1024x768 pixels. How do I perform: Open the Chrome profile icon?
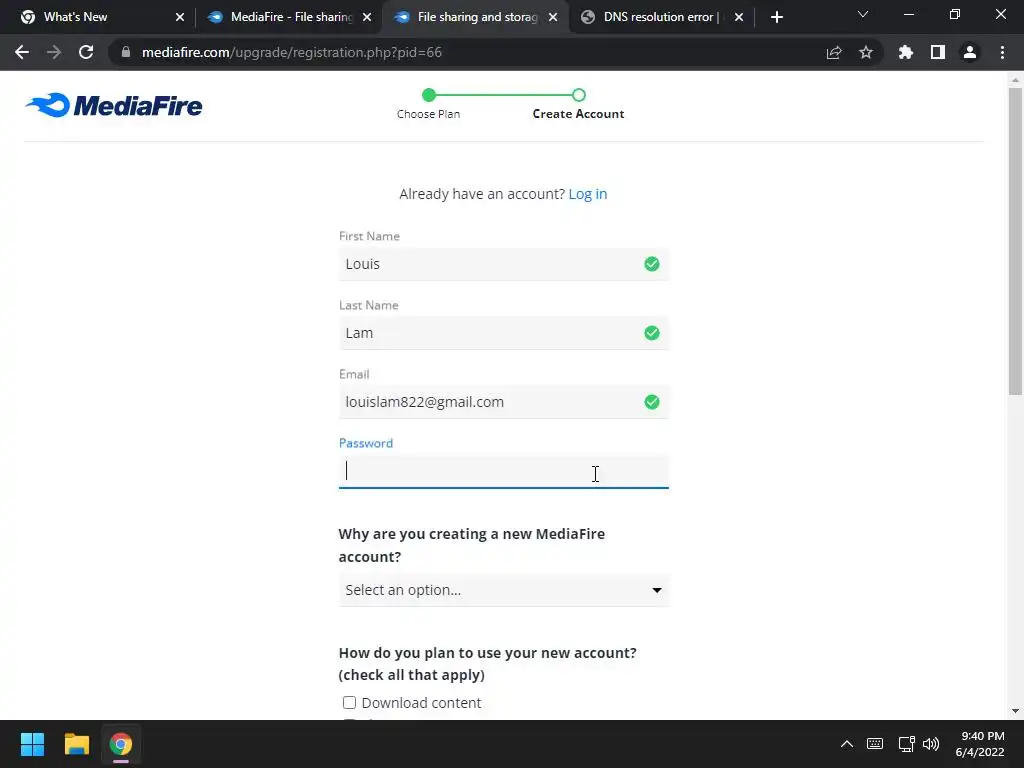point(970,52)
